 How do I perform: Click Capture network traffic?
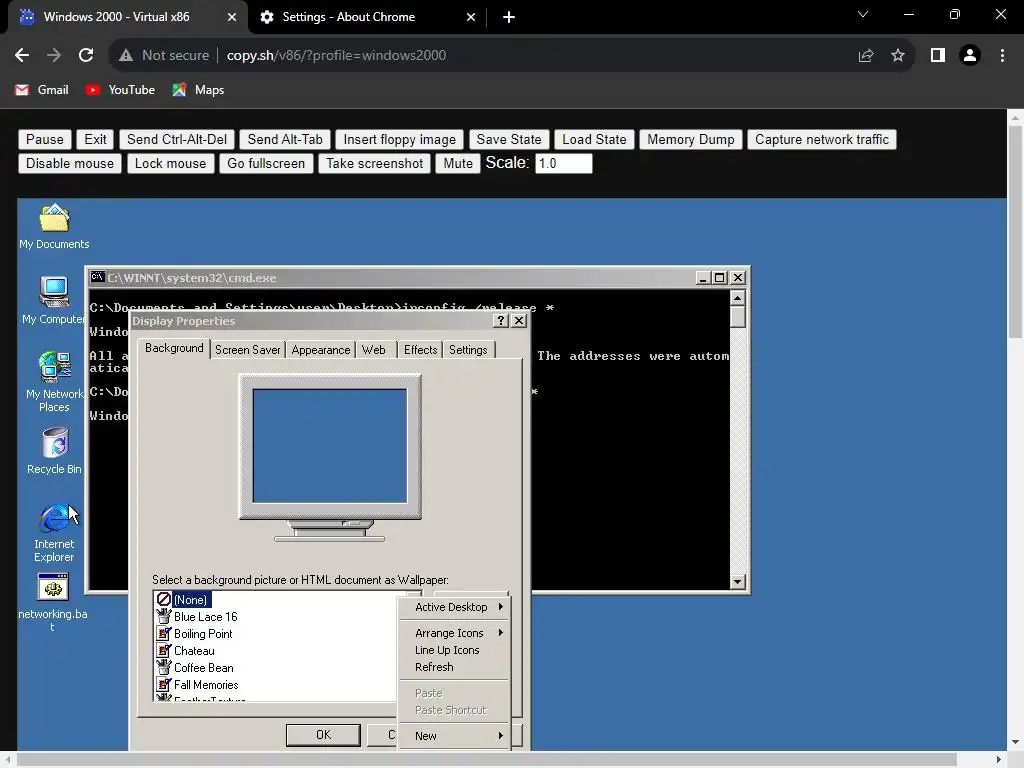point(822,139)
